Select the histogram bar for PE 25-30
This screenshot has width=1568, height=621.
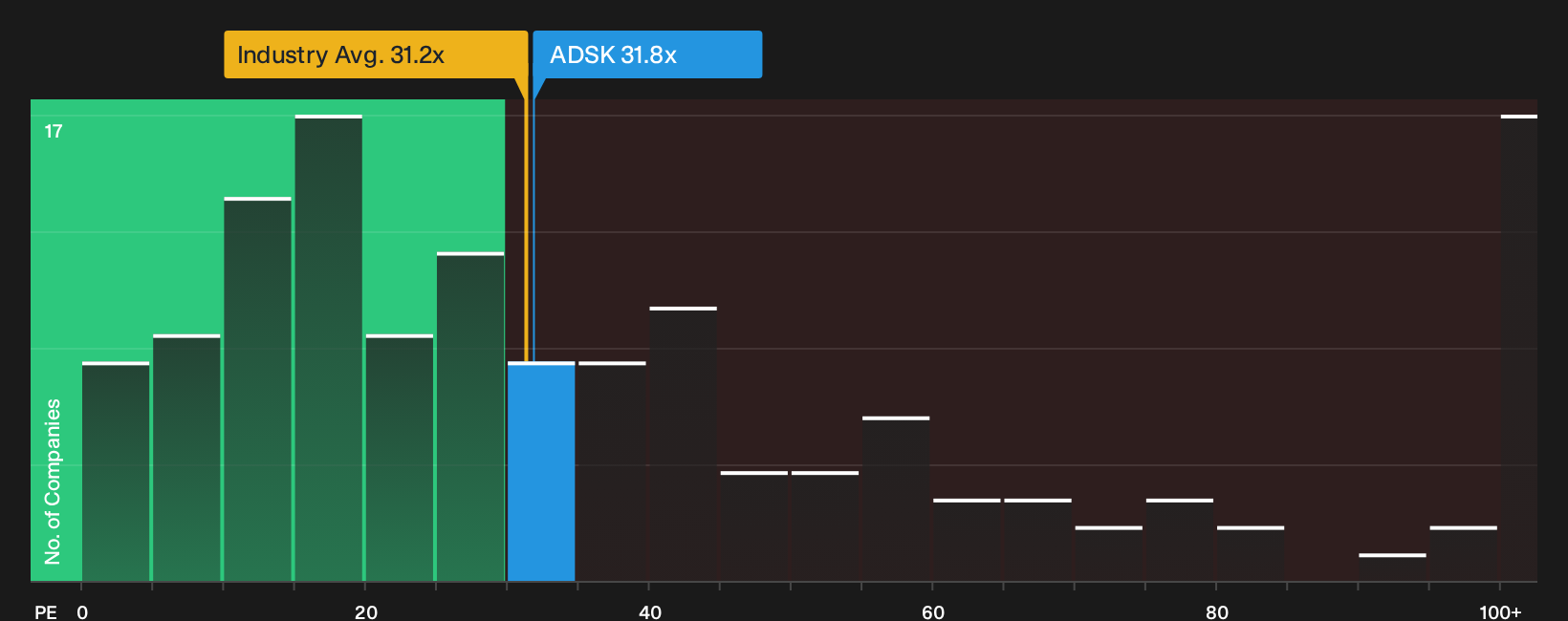coord(470,418)
